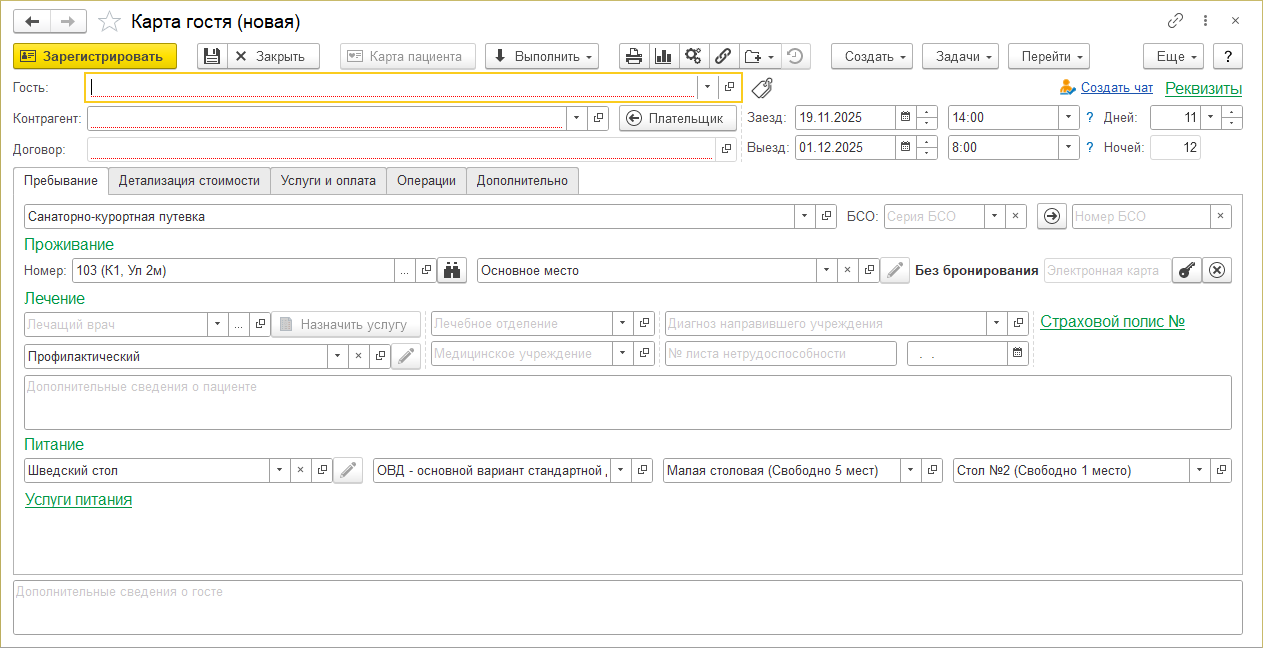Expand the Шведский стол dropdown list
Viewport: 1263px width, 648px height.
[277, 470]
